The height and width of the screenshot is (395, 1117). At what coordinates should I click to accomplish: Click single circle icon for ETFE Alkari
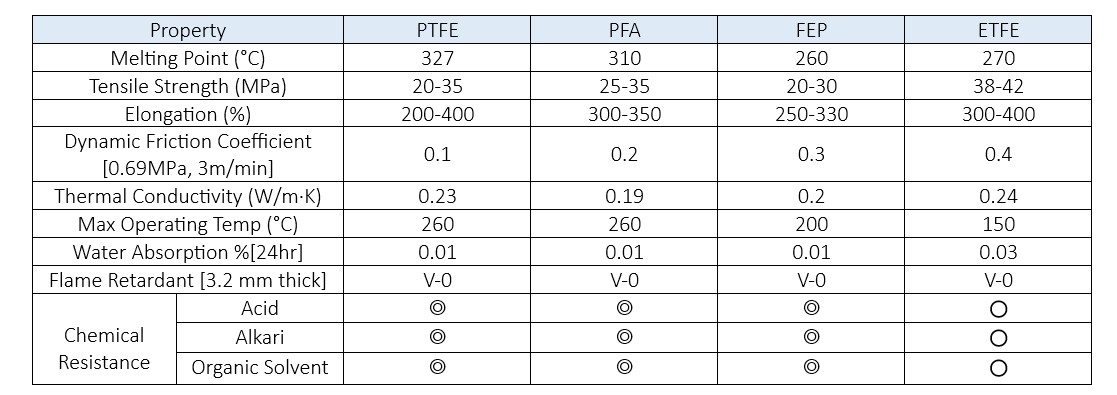(x=998, y=338)
